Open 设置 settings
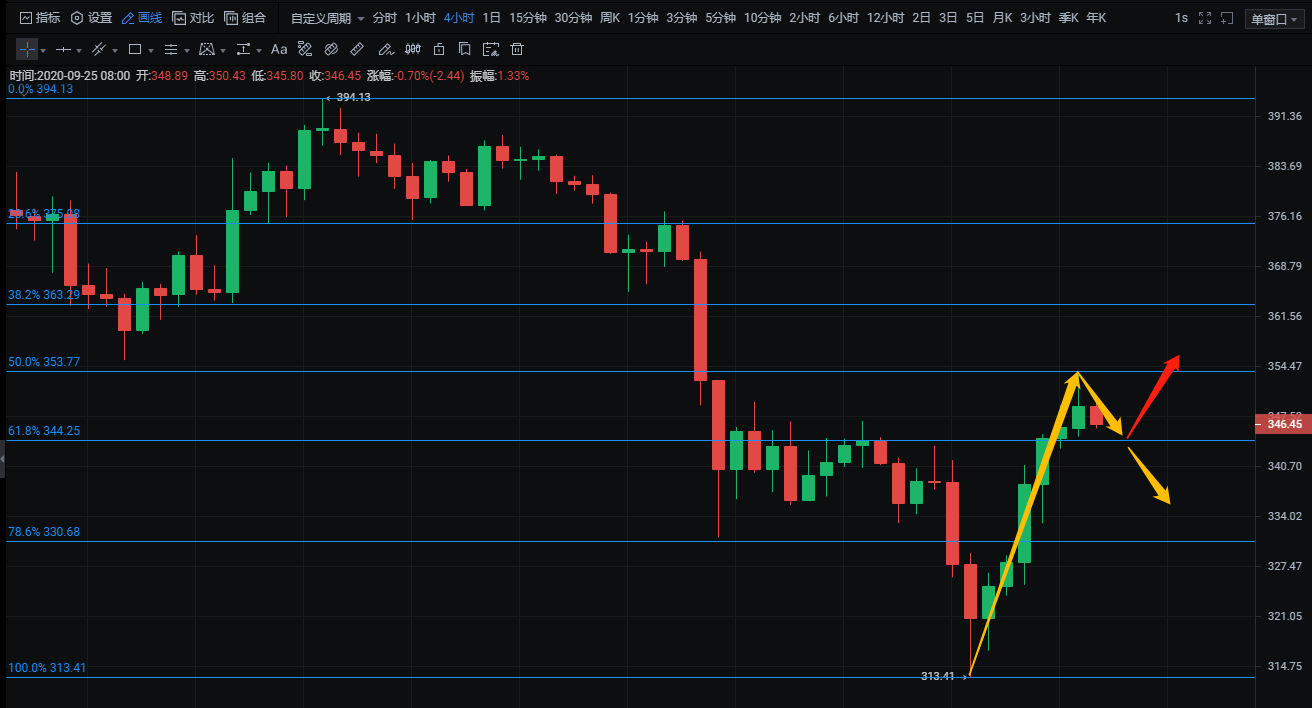Image resolution: width=1312 pixels, height=708 pixels. click(x=91, y=18)
